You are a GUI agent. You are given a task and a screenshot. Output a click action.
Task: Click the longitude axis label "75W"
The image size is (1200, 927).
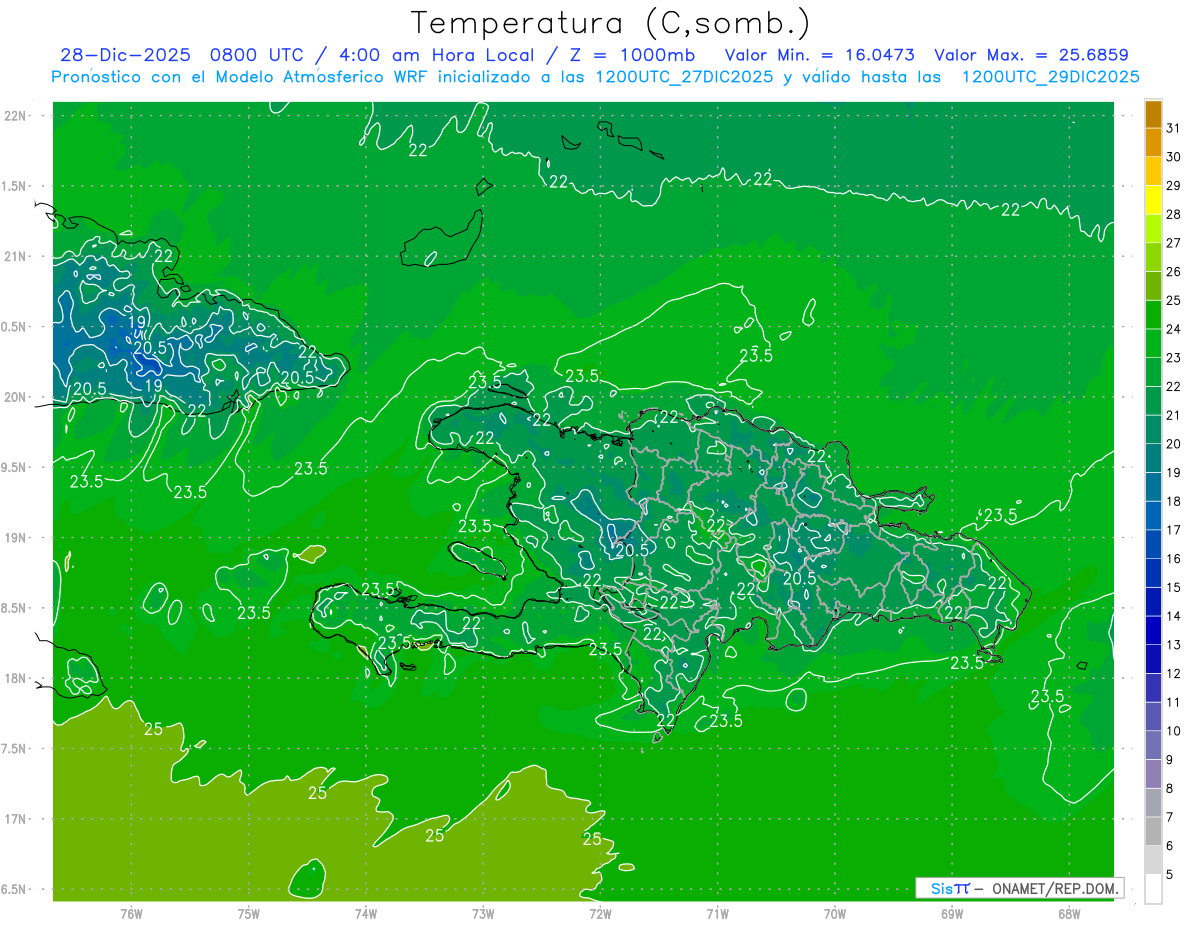click(x=249, y=914)
